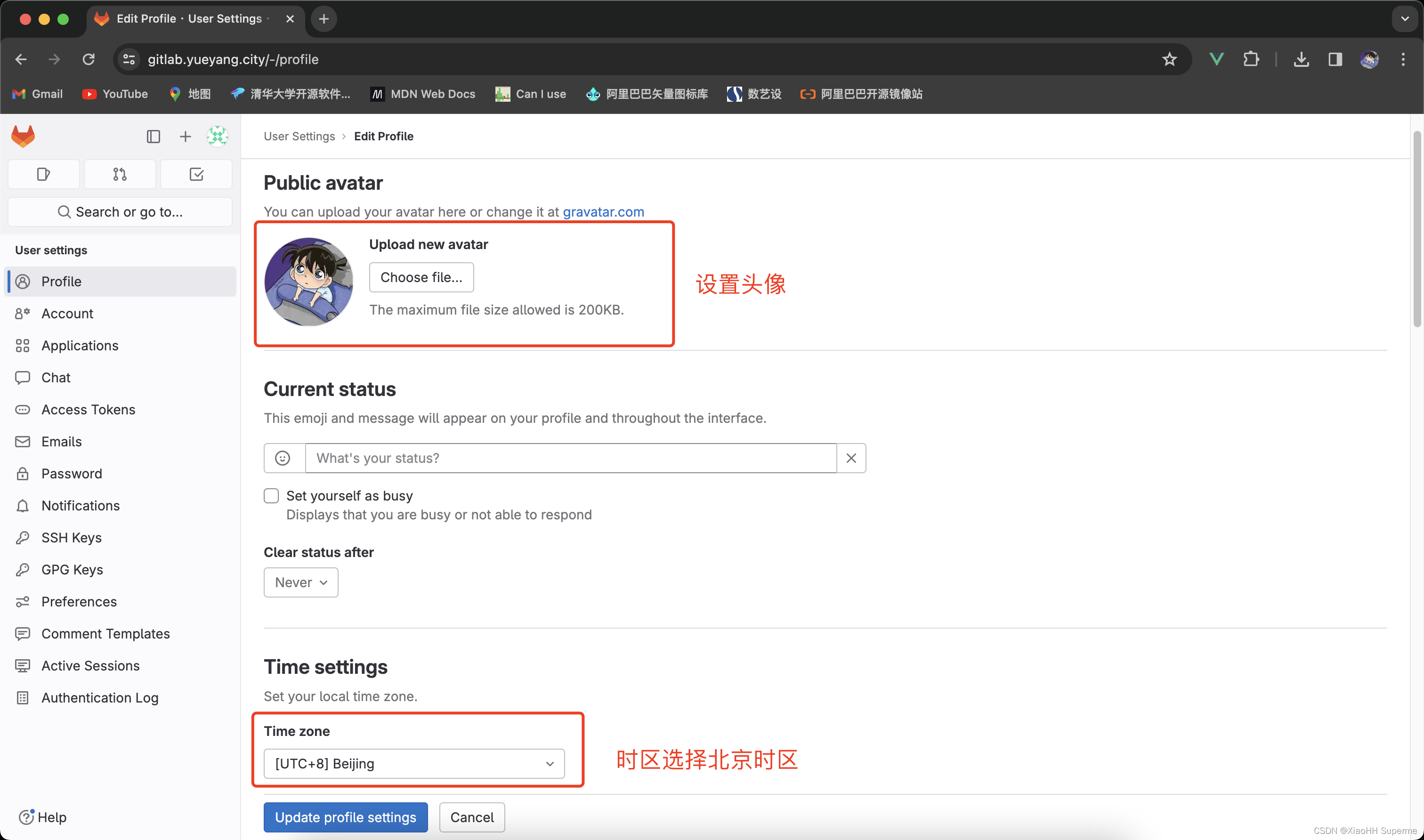The image size is (1424, 840).
Task: Expand the Time zone Beijing dropdown
Action: tap(414, 764)
